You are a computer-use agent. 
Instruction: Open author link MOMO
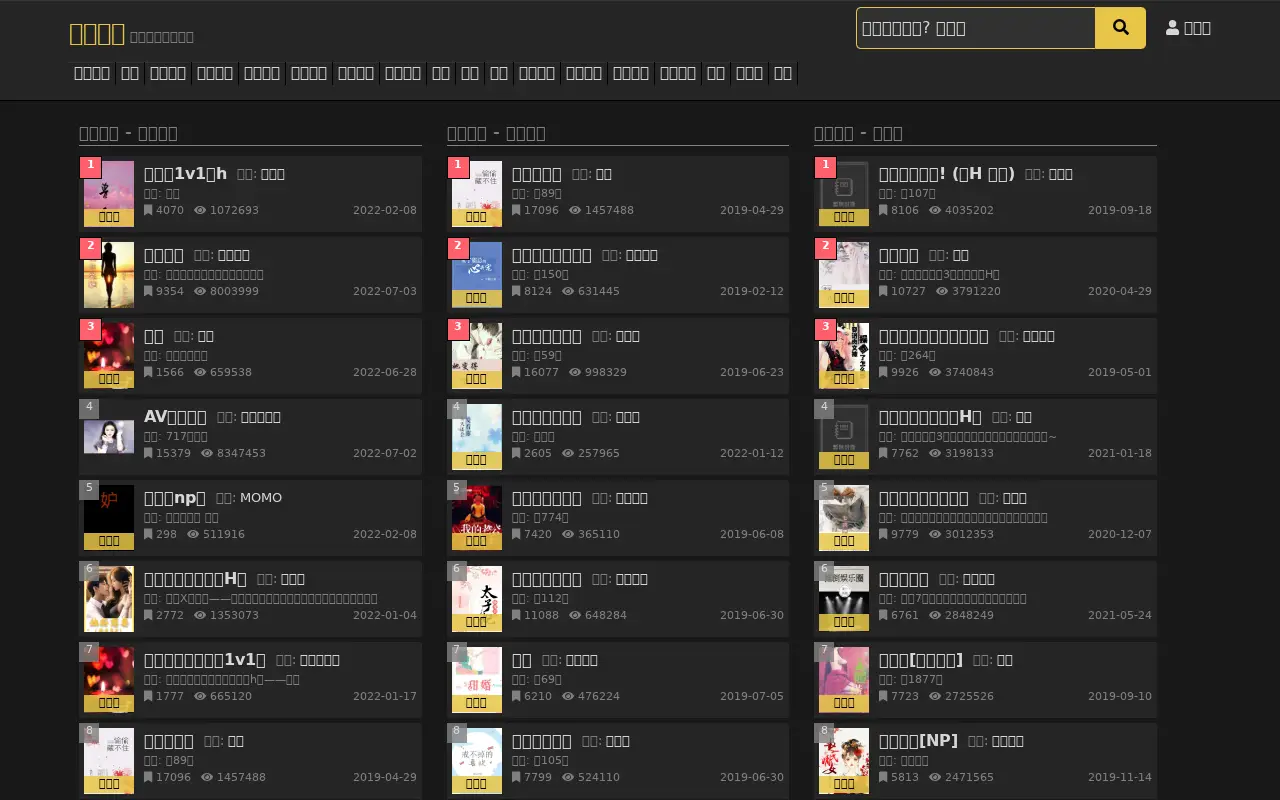click(x=261, y=498)
